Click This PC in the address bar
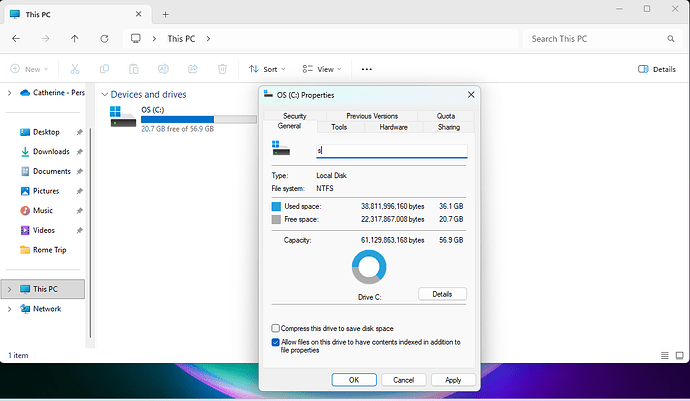 tap(181, 39)
